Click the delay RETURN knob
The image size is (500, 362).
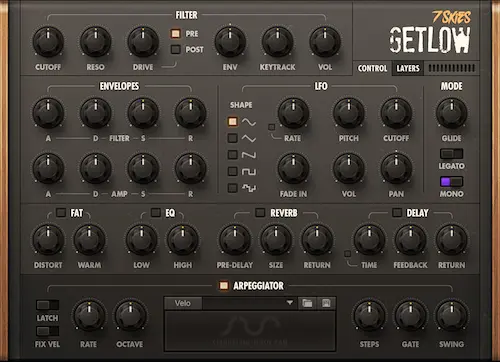click(452, 240)
